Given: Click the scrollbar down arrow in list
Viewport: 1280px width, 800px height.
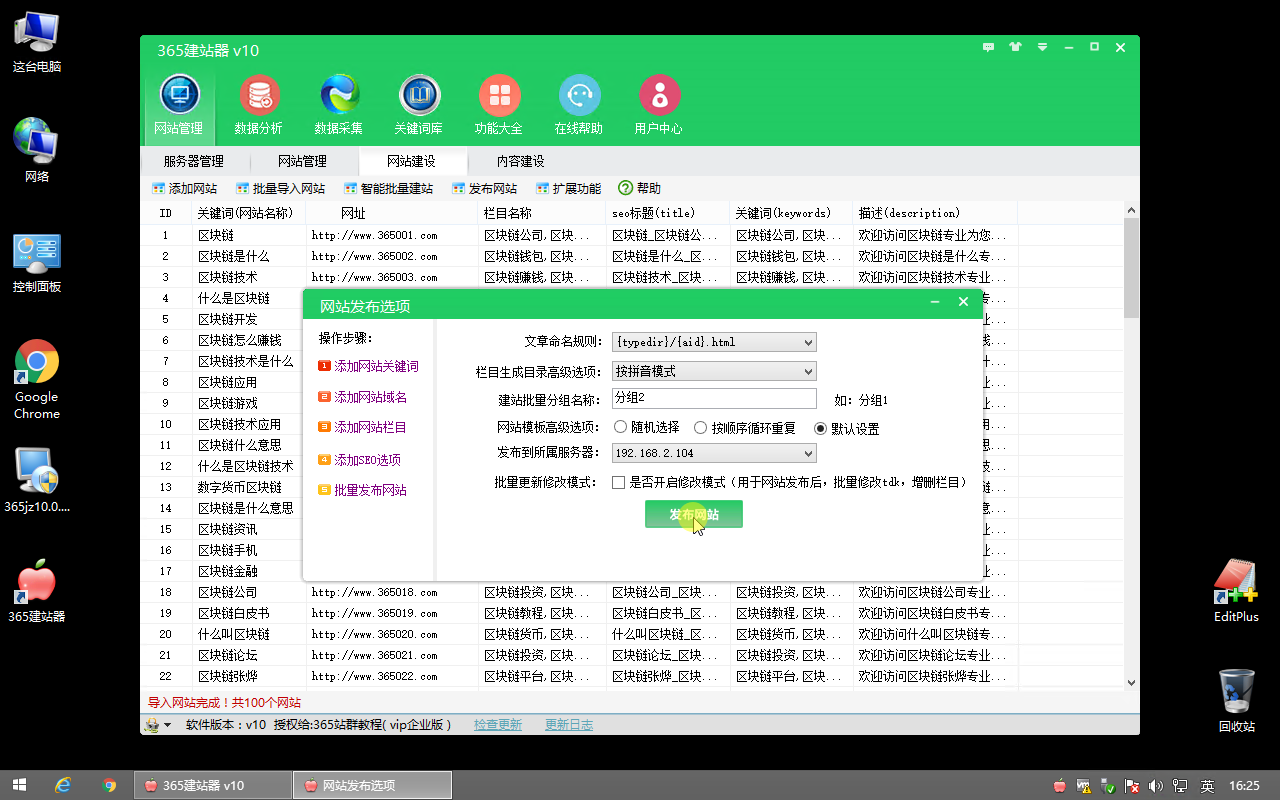Looking at the screenshot, I should pyautogui.click(x=1131, y=682).
